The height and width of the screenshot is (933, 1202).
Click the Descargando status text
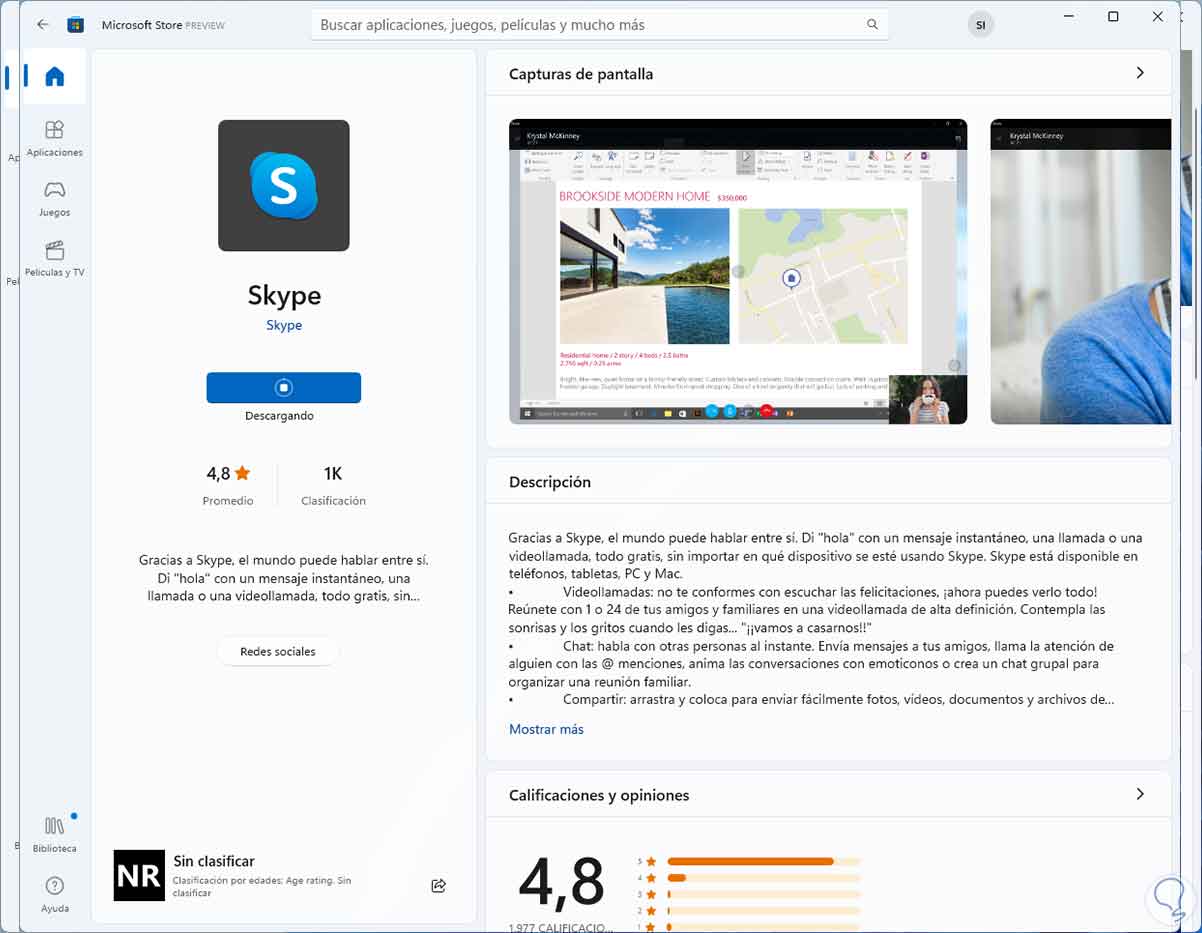pyautogui.click(x=279, y=416)
